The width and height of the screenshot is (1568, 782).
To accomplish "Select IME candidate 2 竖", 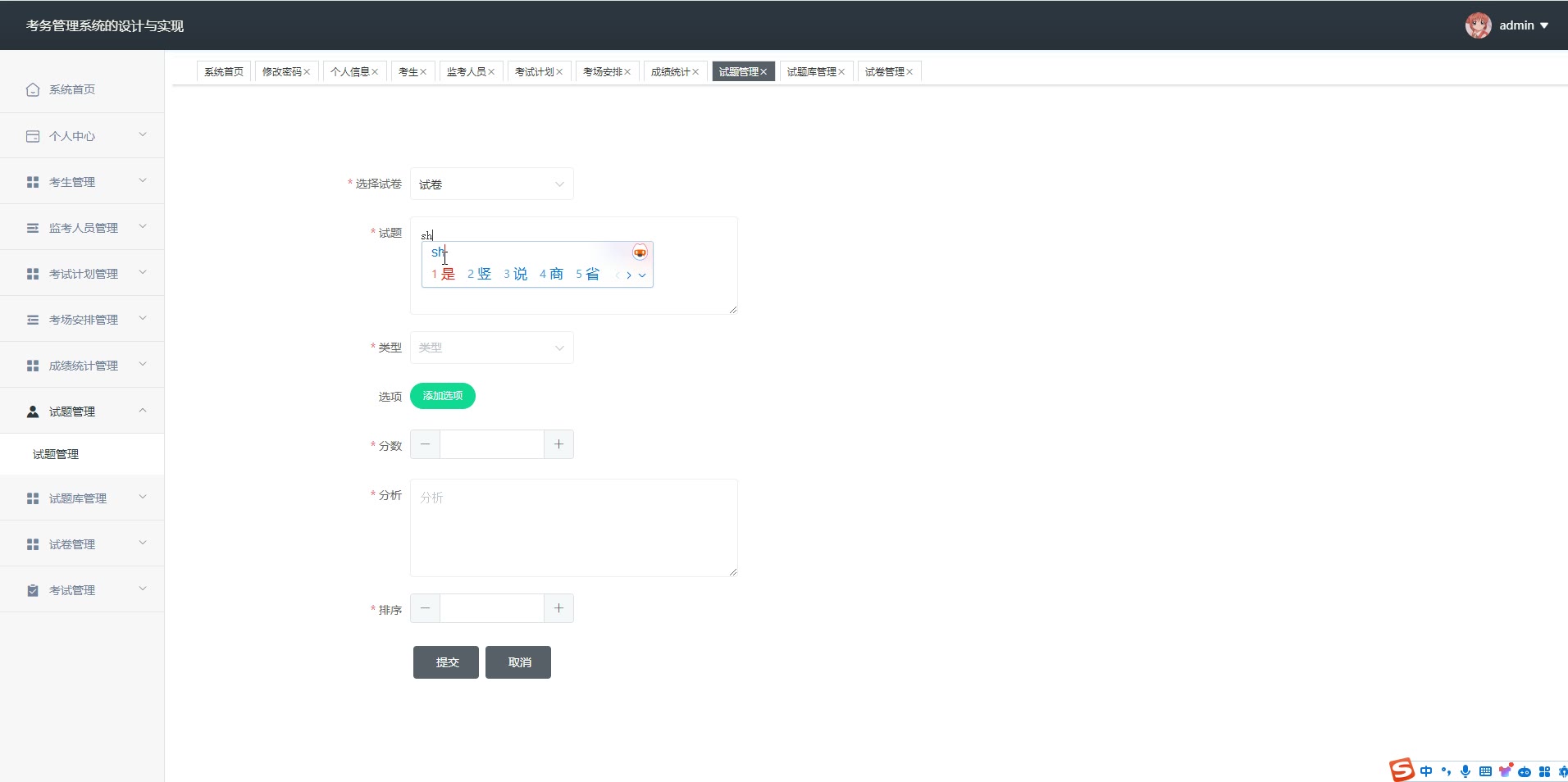I will pyautogui.click(x=480, y=274).
